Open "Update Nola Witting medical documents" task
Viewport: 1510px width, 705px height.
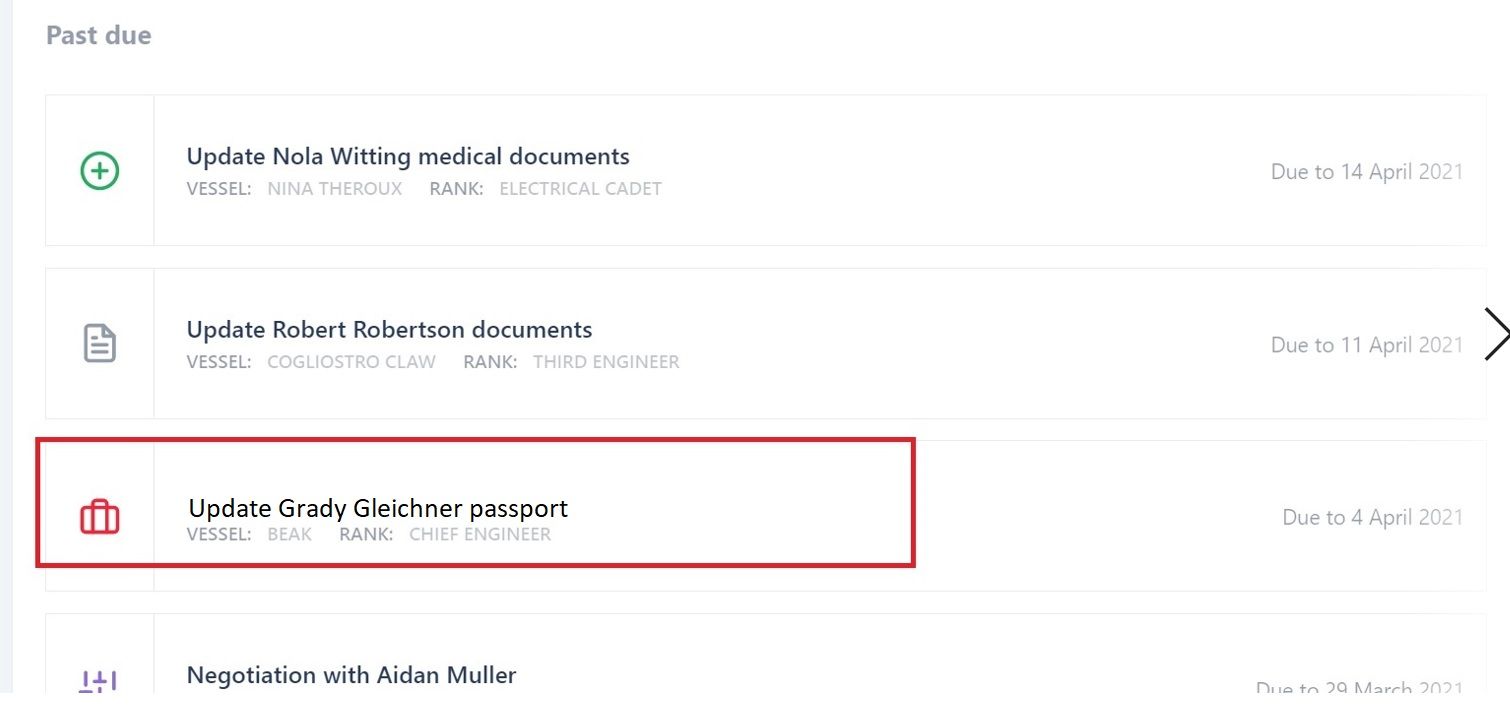[408, 157]
